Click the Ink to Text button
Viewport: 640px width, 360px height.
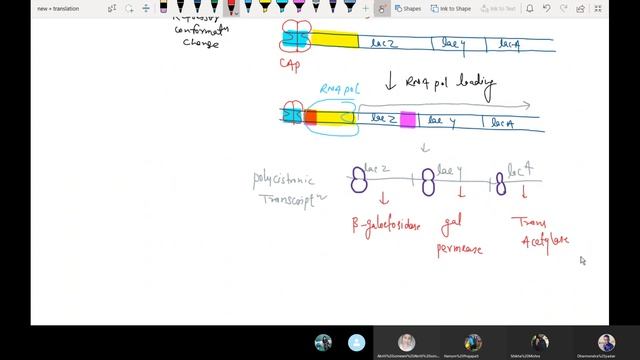tap(498, 9)
